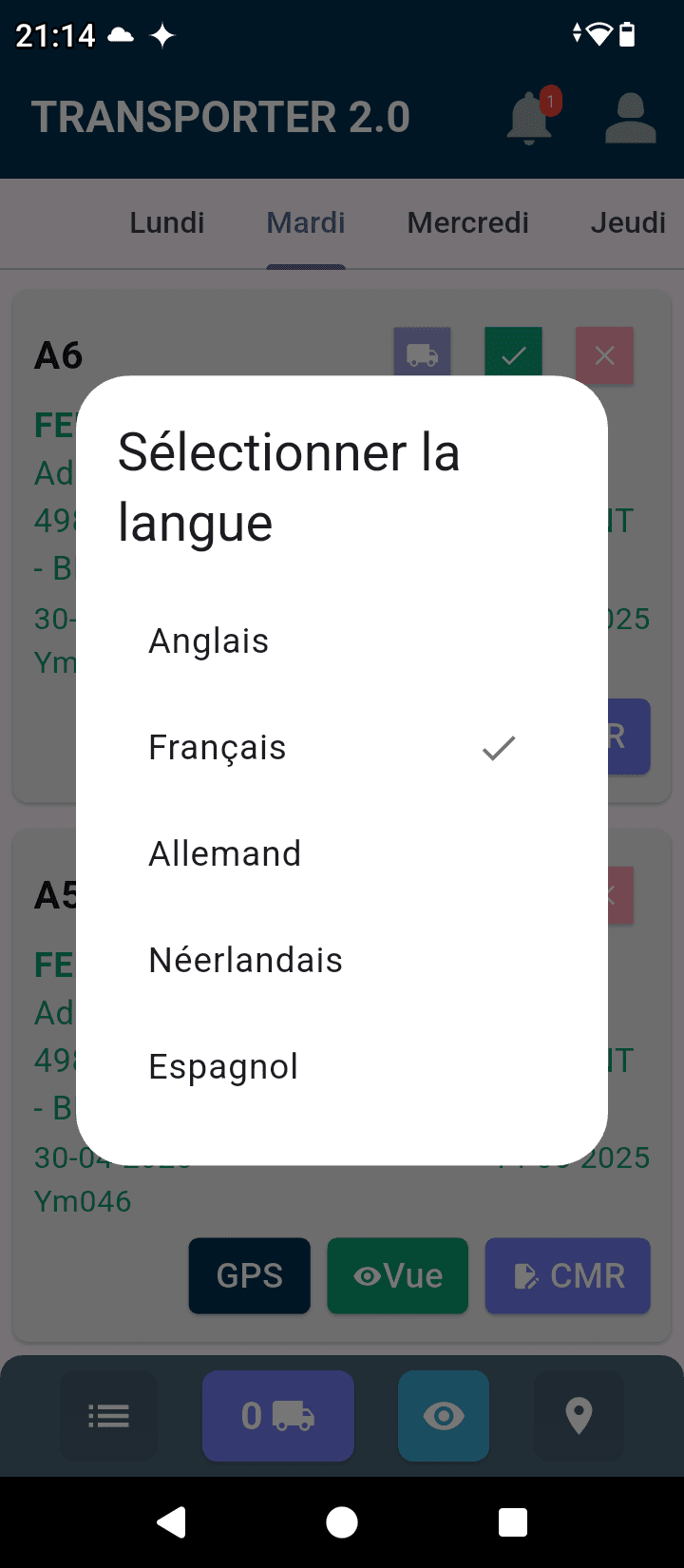Choose Allemand from the language list
The height and width of the screenshot is (1568, 684).
225,854
